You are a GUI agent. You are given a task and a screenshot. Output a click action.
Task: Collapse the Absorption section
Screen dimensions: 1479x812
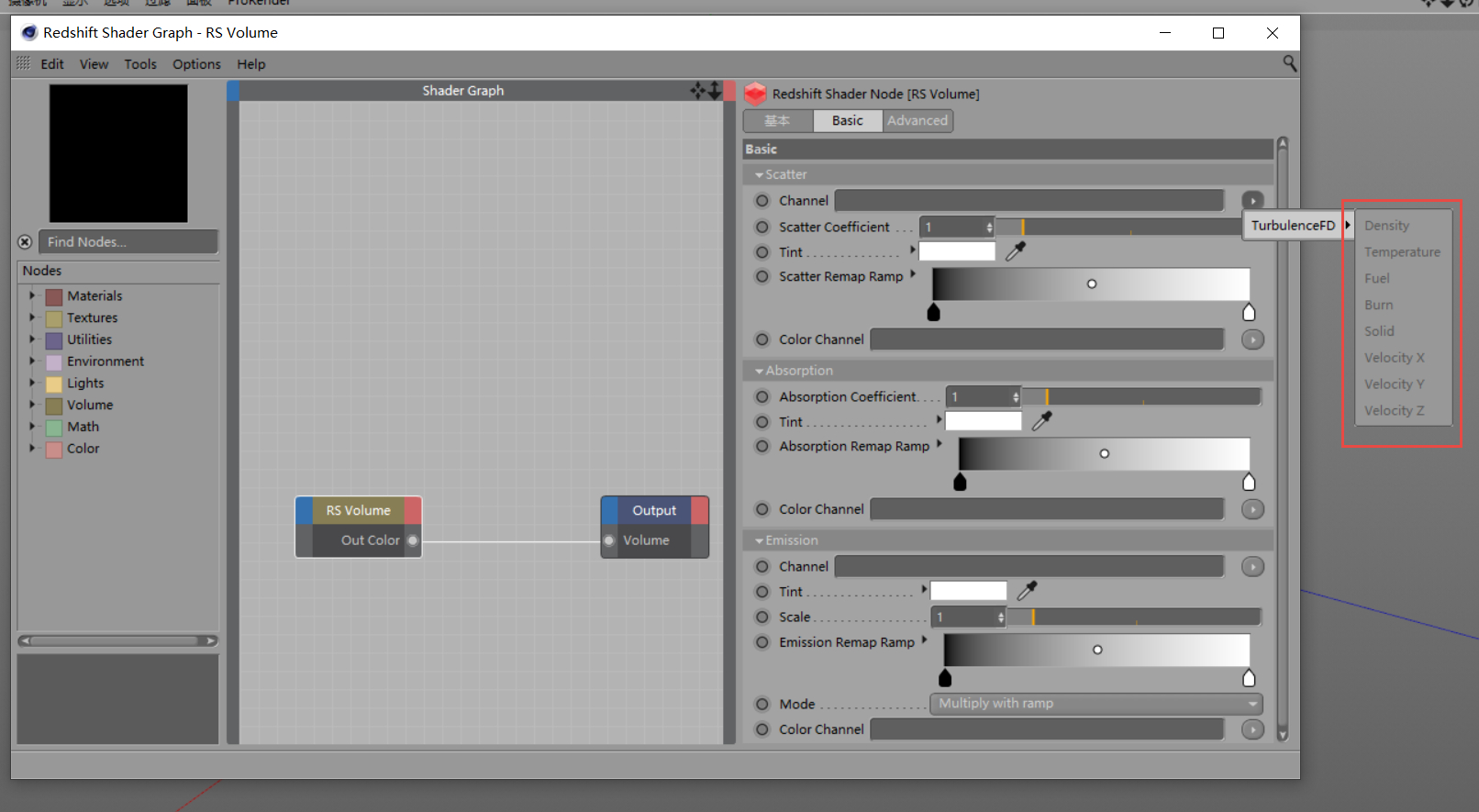(759, 371)
